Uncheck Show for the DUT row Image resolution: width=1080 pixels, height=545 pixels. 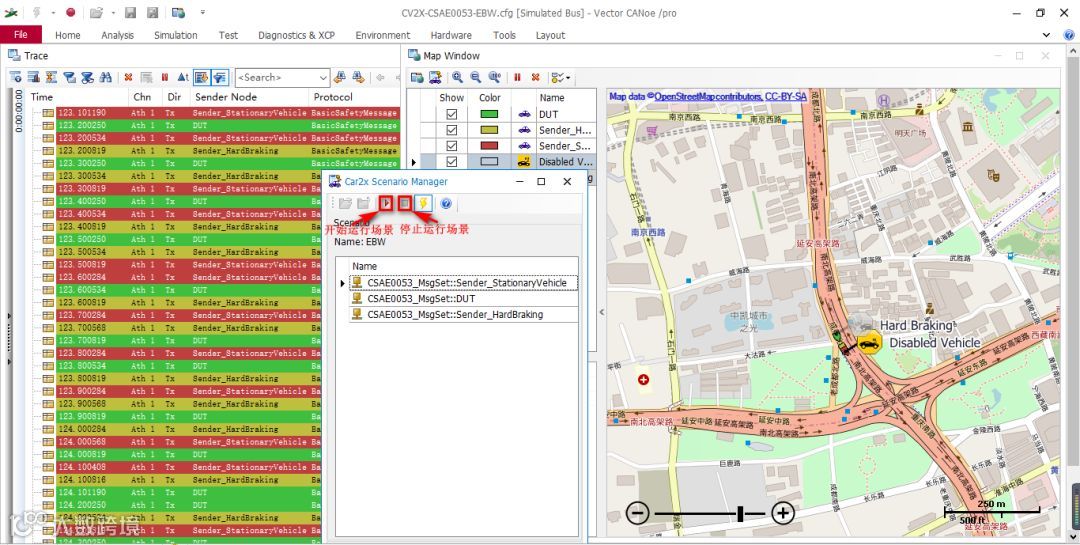(451, 114)
